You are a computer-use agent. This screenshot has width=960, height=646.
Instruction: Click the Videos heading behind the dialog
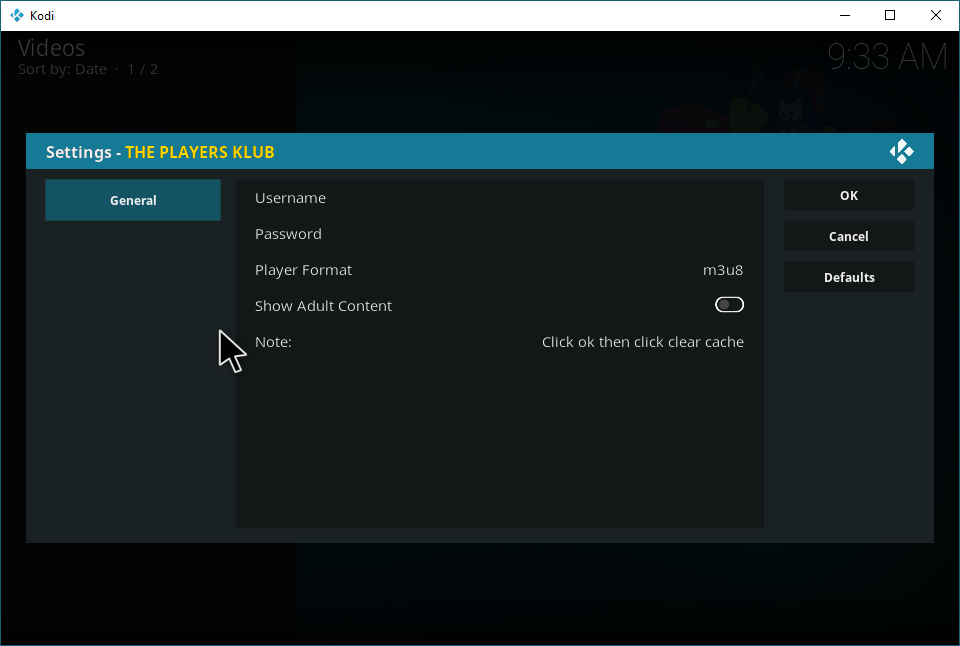coord(51,48)
